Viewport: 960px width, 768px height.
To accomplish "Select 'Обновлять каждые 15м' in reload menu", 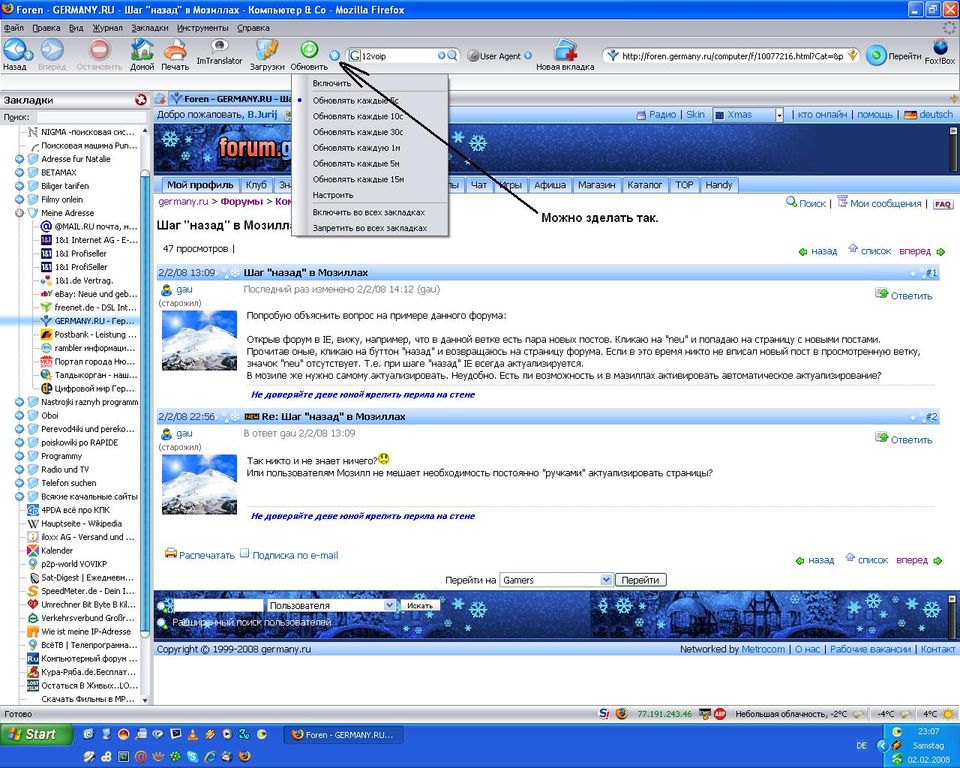I will click(x=369, y=179).
